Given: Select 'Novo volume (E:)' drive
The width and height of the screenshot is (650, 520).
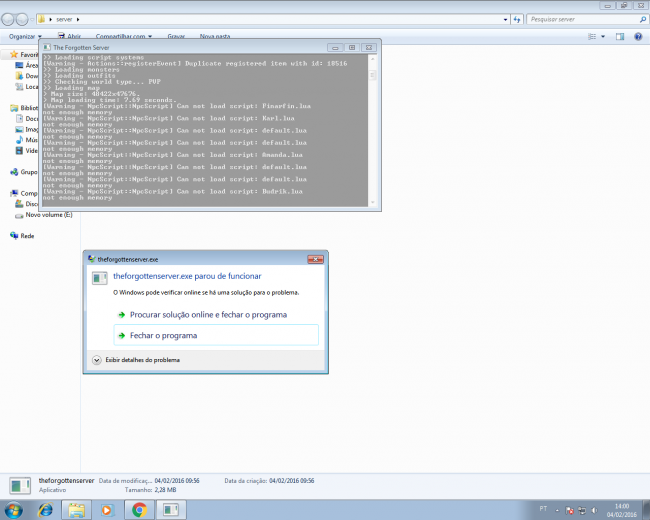Looking at the screenshot, I should pos(44,215).
